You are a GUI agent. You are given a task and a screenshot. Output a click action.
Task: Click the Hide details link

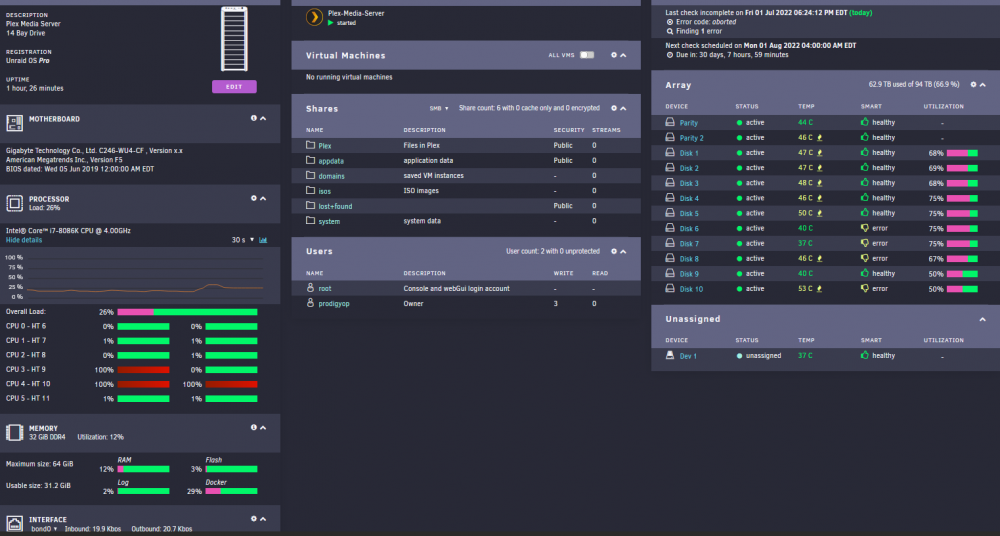coord(24,240)
